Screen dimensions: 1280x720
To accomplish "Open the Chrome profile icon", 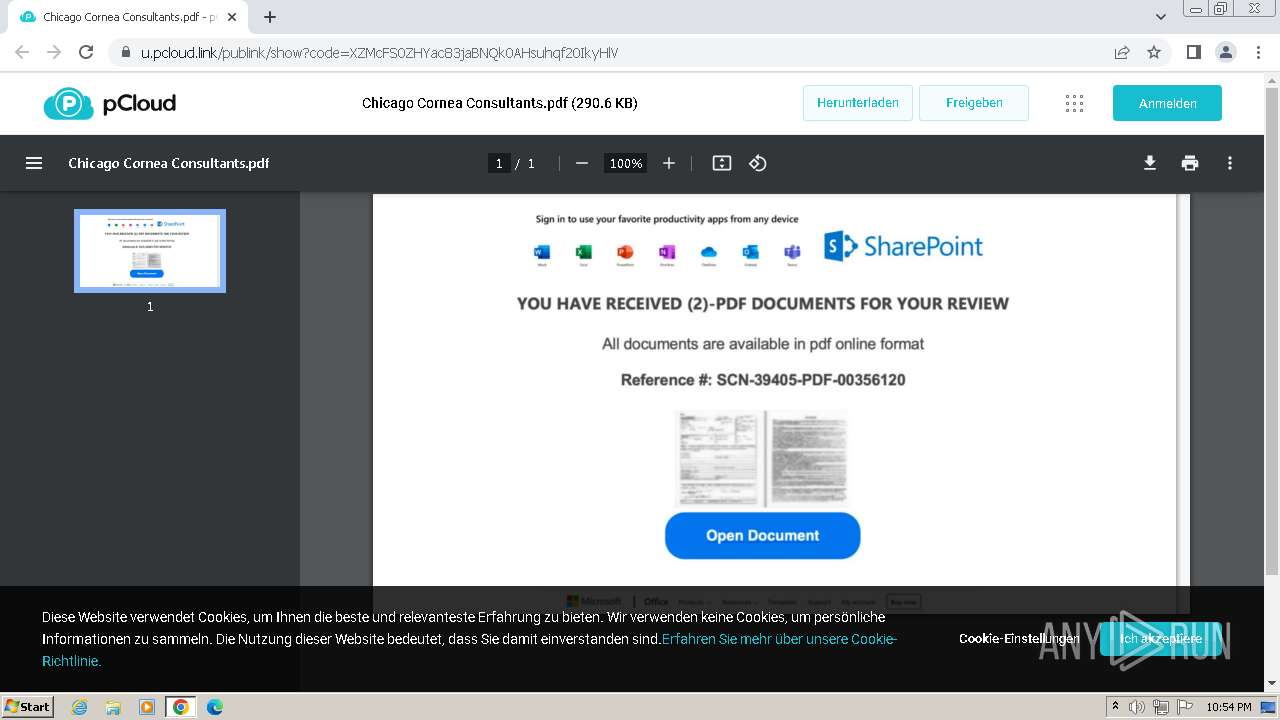I will pos(1225,52).
